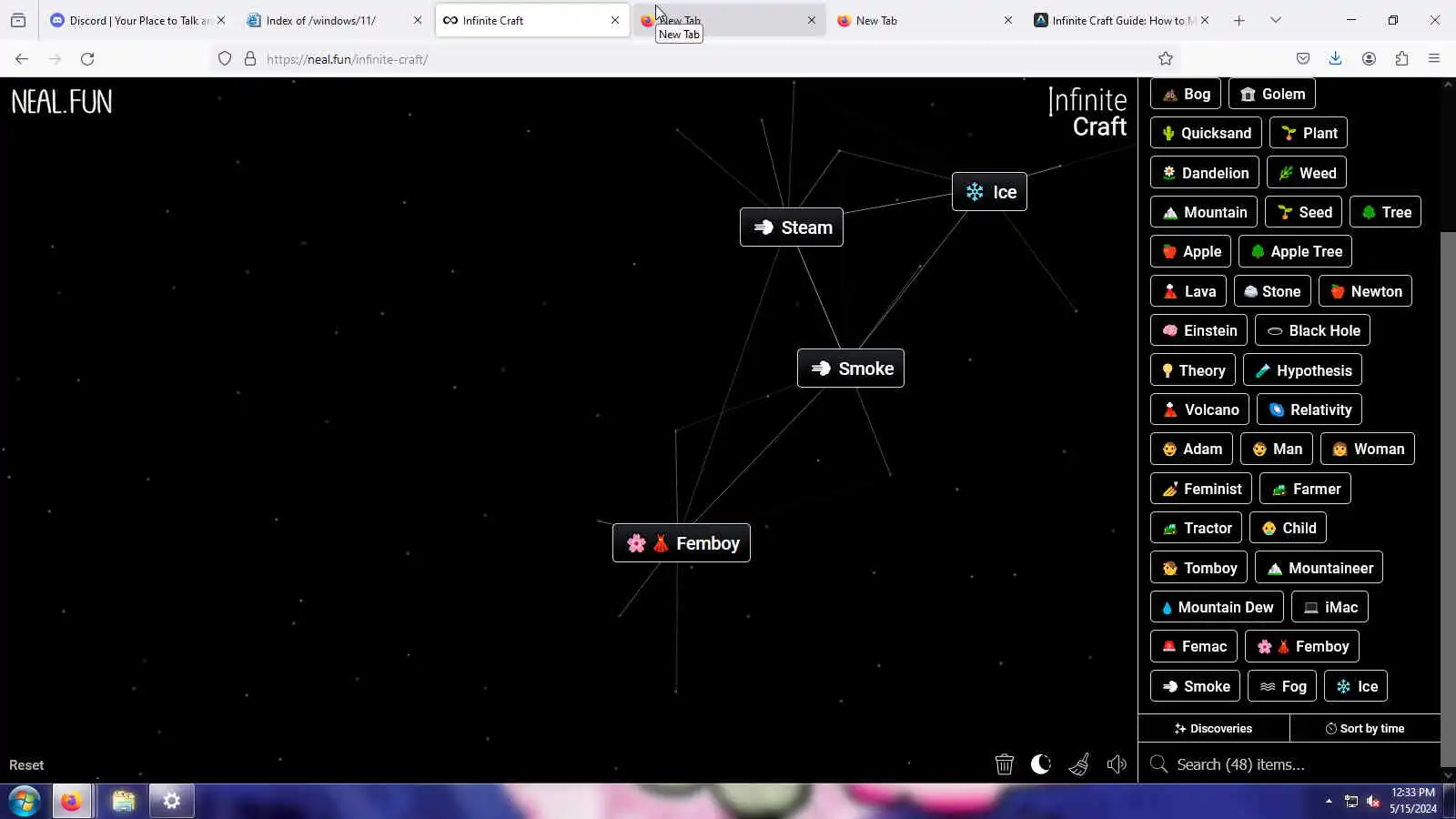Reload the page

(87, 58)
